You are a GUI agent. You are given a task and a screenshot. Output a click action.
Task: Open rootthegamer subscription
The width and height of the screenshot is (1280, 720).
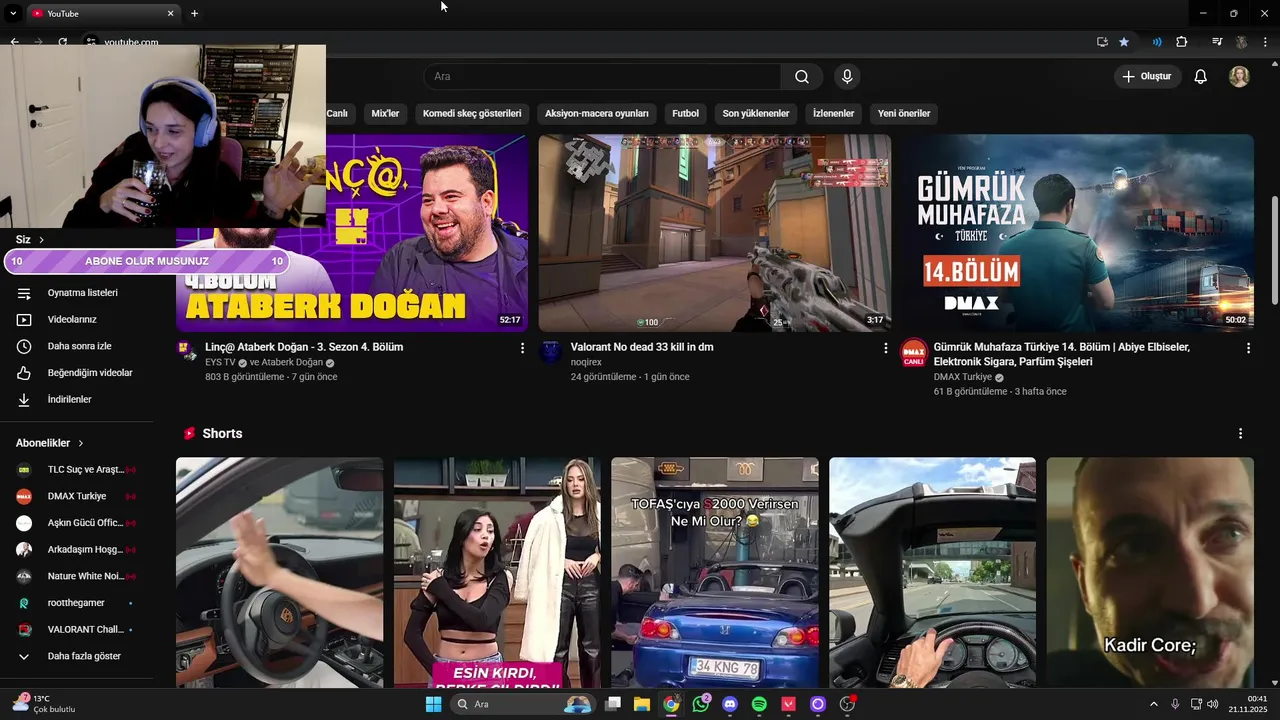click(x=77, y=603)
